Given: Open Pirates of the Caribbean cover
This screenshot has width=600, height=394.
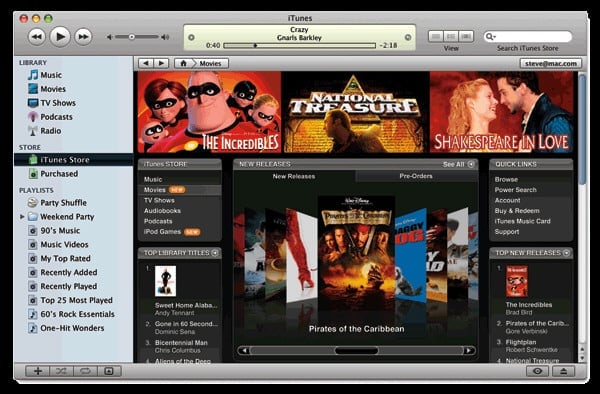Looking at the screenshot, I should [356, 254].
